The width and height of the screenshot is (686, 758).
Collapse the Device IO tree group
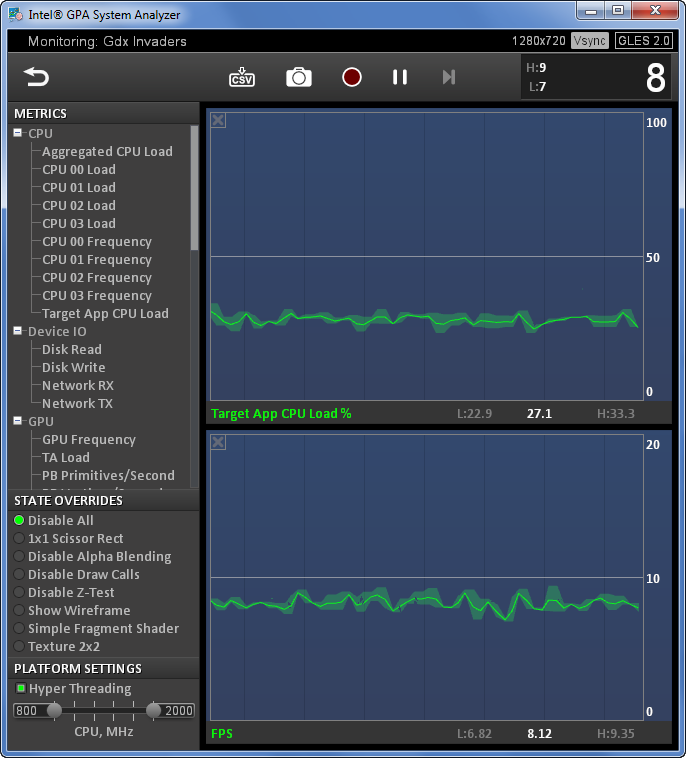(18, 331)
